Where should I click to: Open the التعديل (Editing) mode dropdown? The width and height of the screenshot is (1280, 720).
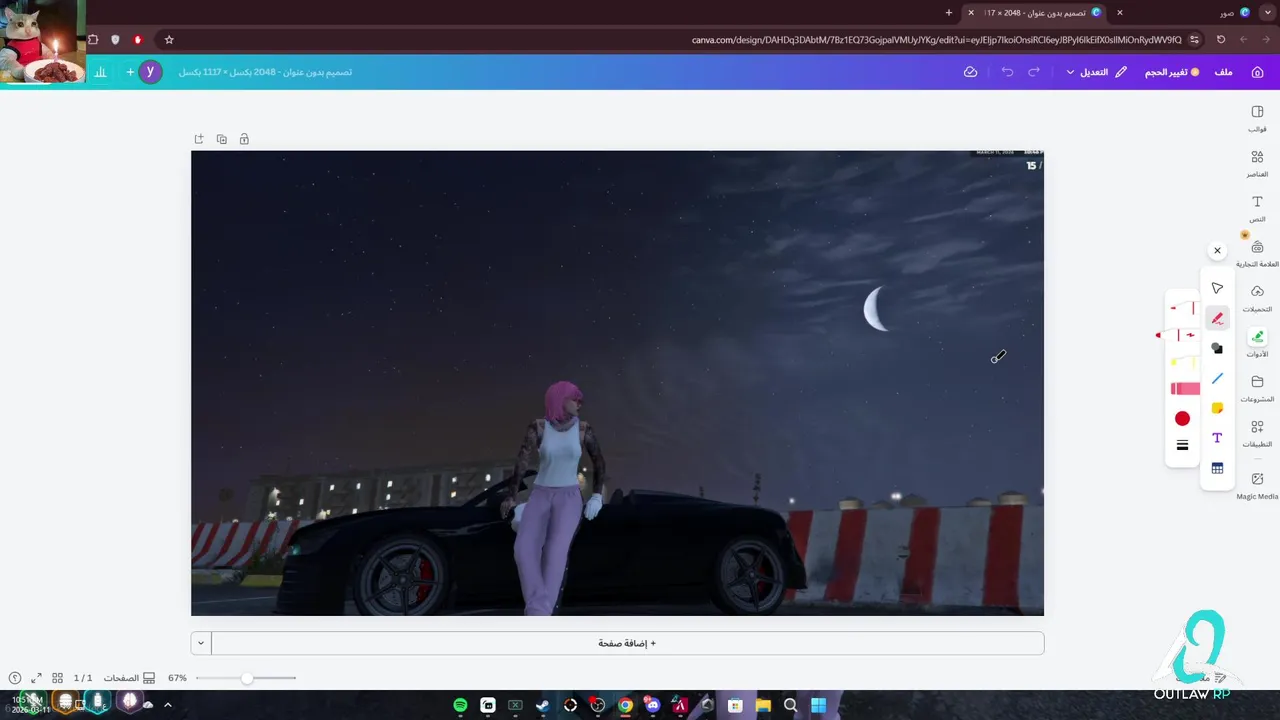(x=1097, y=72)
